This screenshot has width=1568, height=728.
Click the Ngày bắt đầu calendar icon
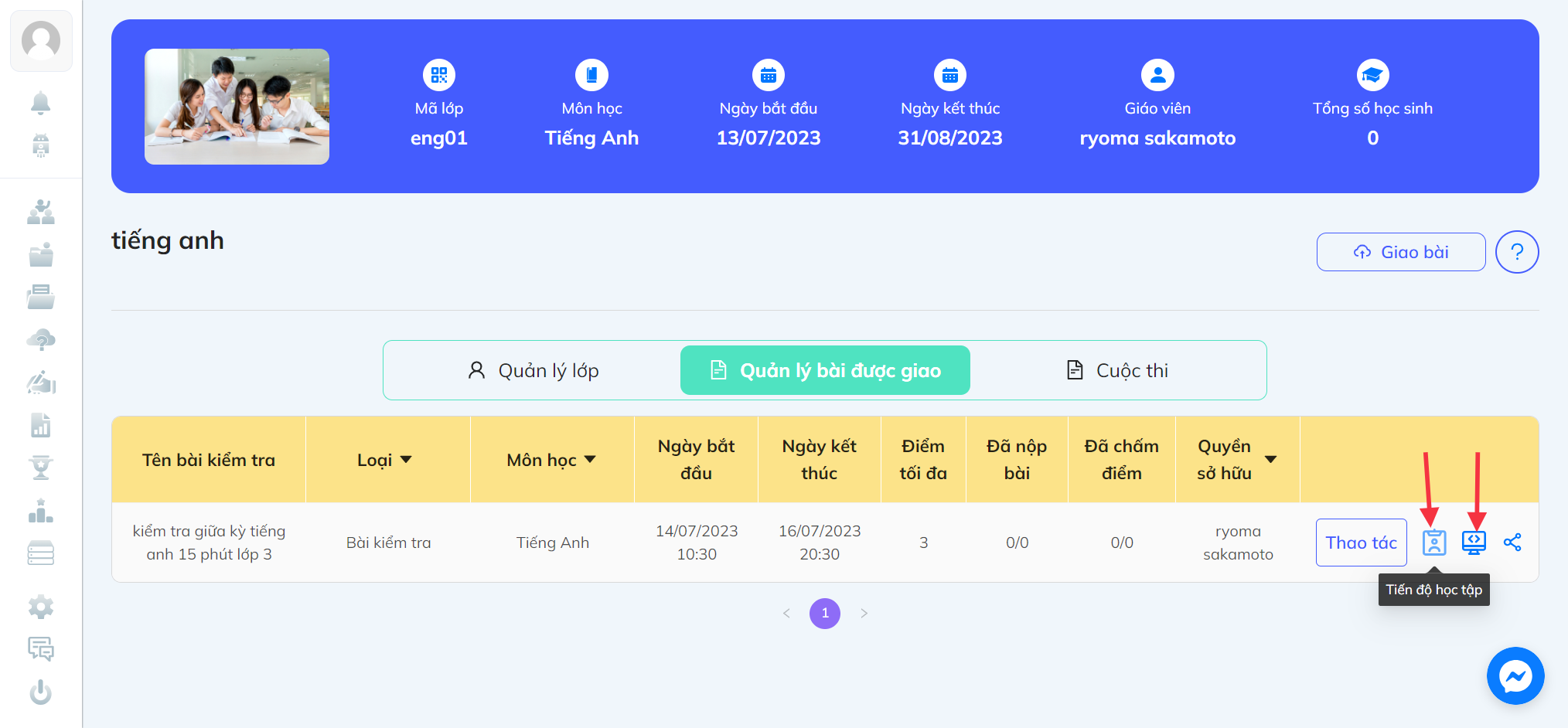(x=769, y=75)
